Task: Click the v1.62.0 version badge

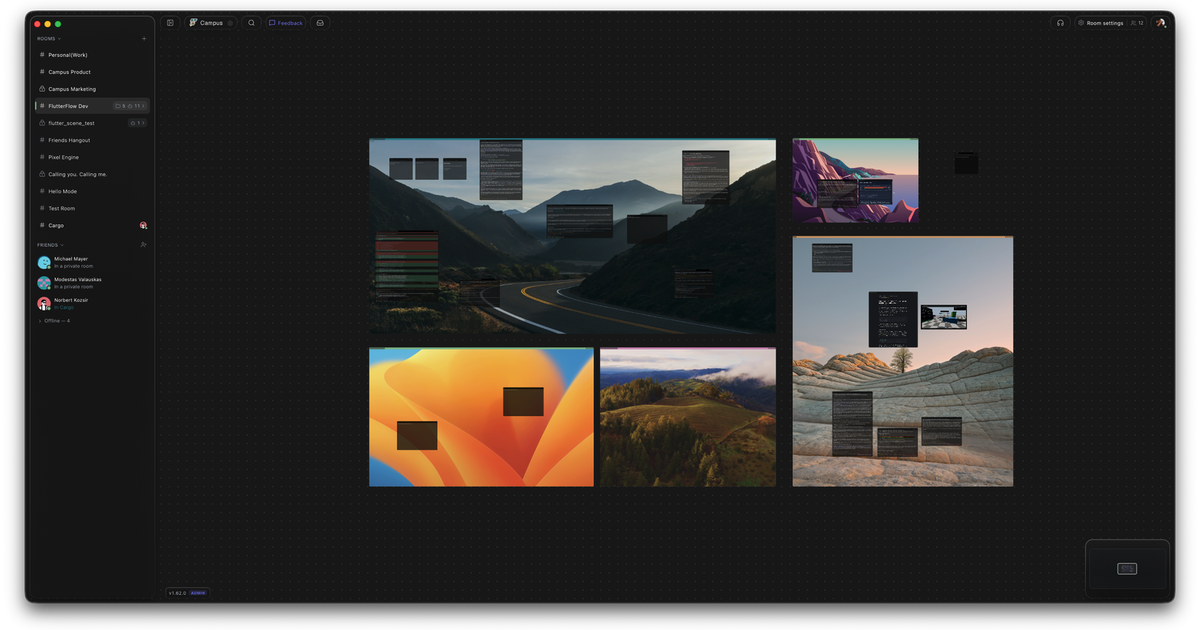Action: point(187,593)
